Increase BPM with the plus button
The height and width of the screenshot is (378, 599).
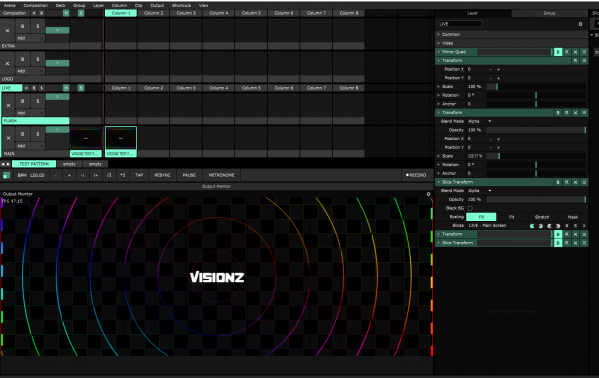click(69, 175)
